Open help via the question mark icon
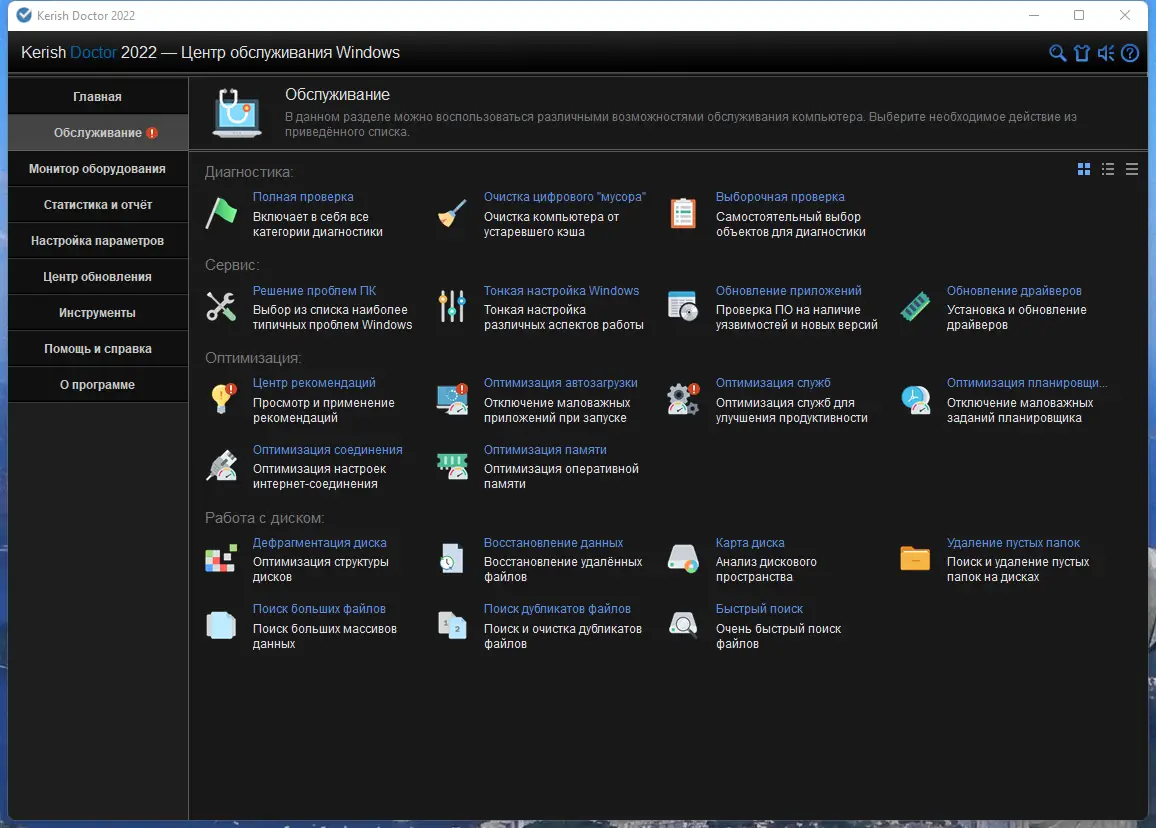This screenshot has height=828, width=1156. [x=1129, y=53]
